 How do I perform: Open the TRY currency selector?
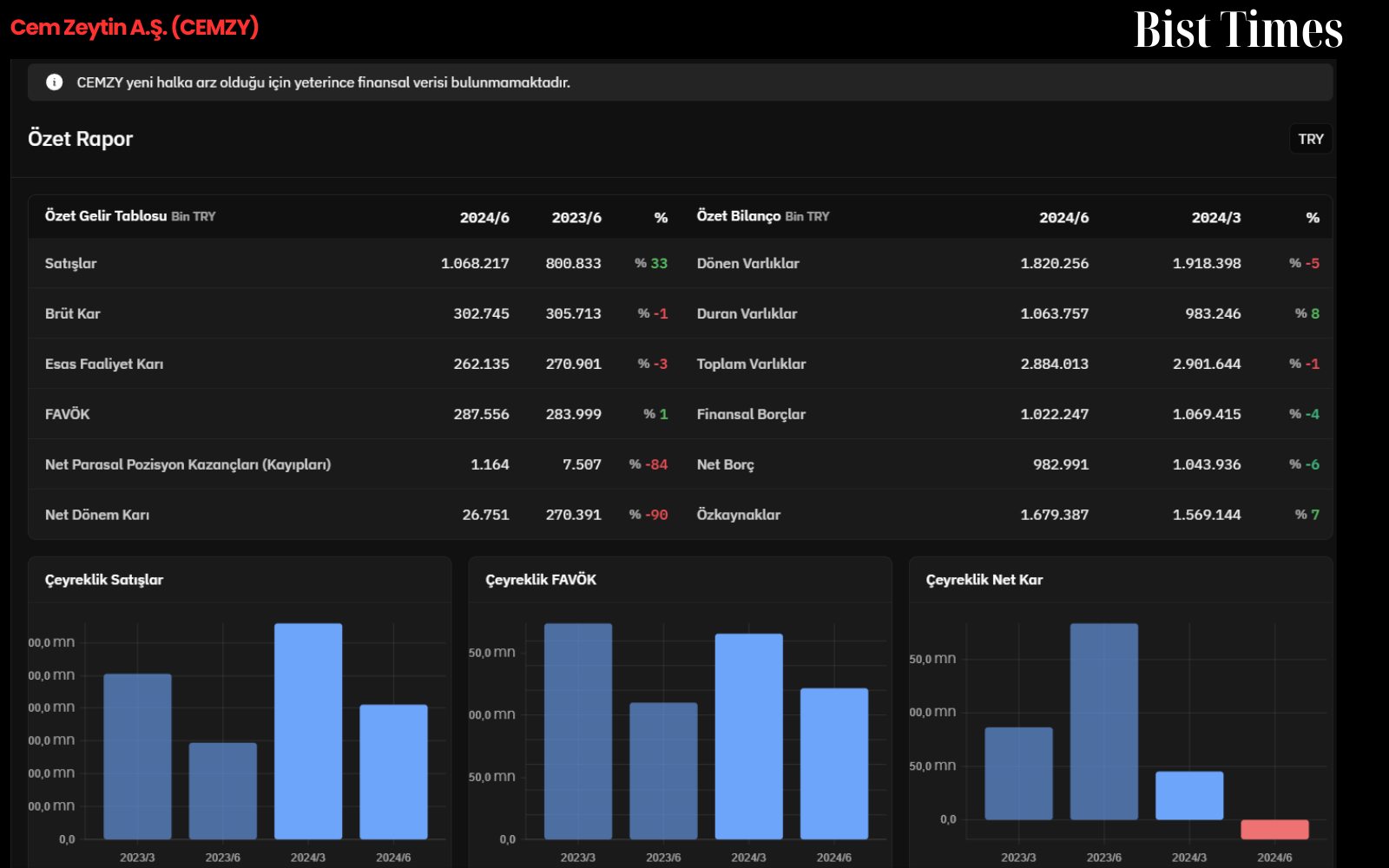coord(1310,139)
